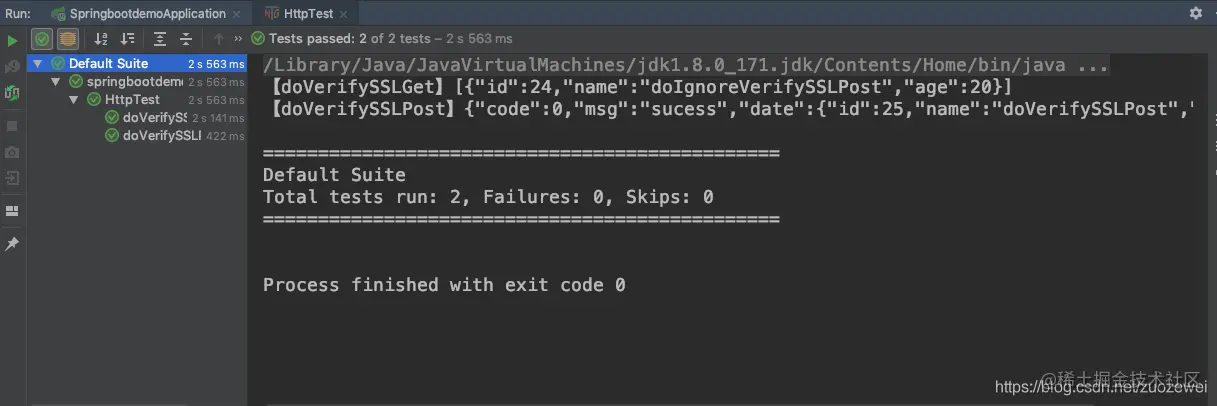Show more toolbar actions via the chevron
This screenshot has height=406, width=1217.
click(238, 39)
